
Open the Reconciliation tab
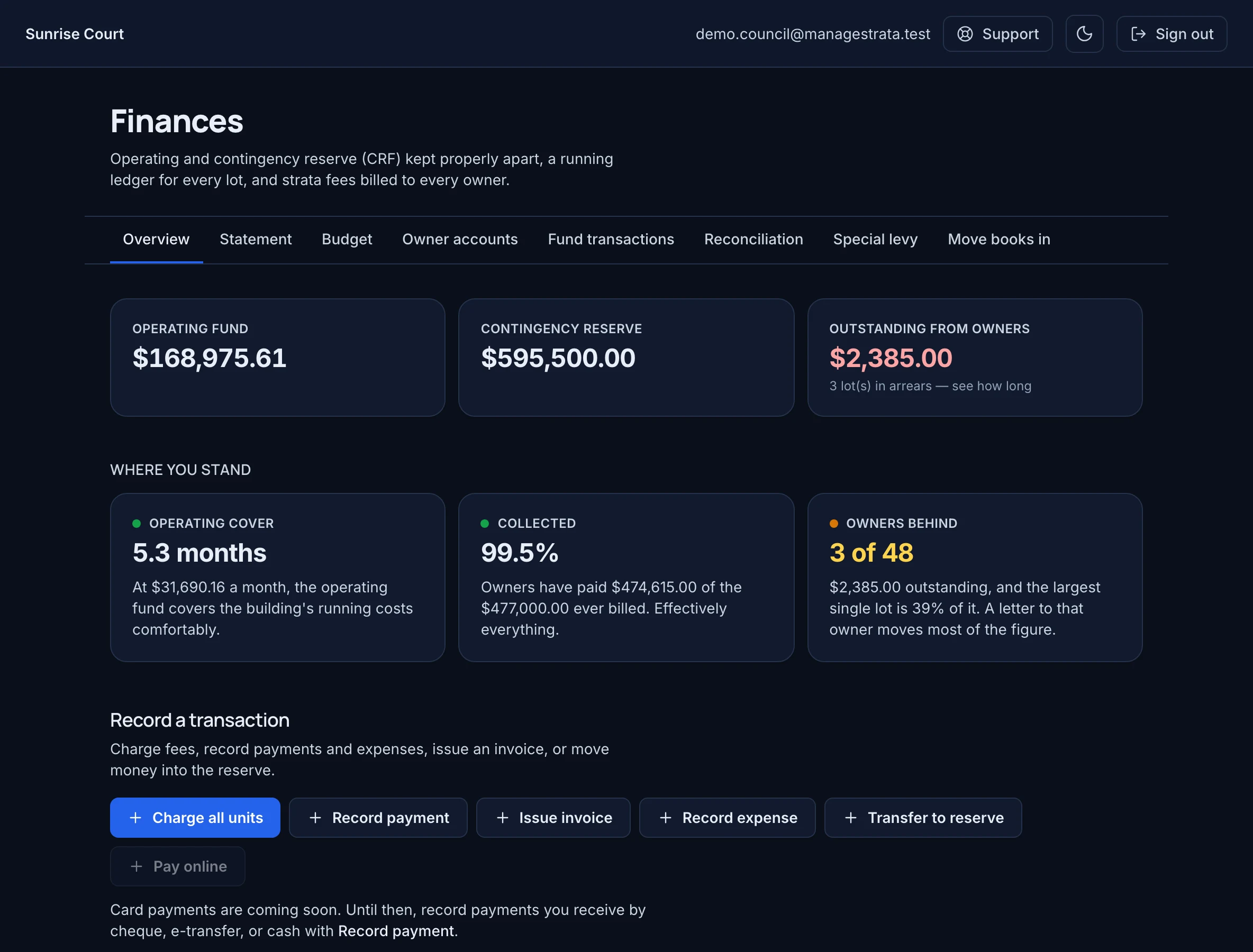coord(753,239)
